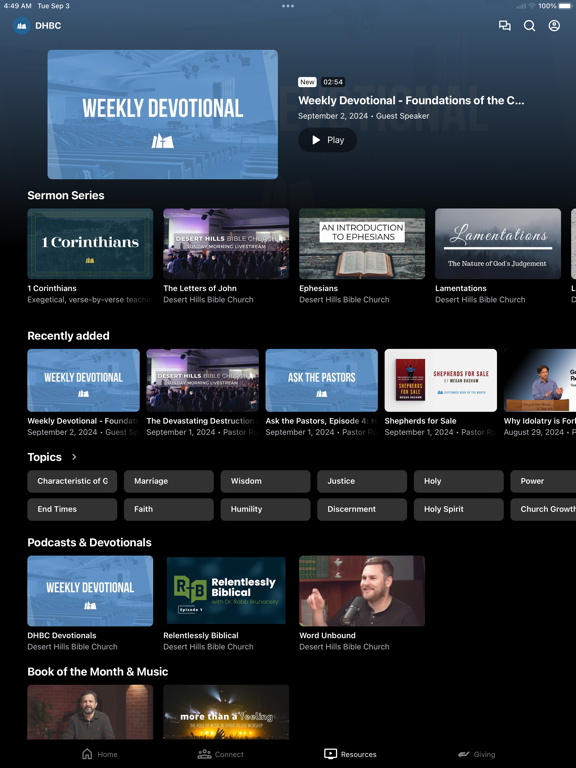576x768 pixels.
Task: Select the Discernment topic
Action: pos(362,509)
